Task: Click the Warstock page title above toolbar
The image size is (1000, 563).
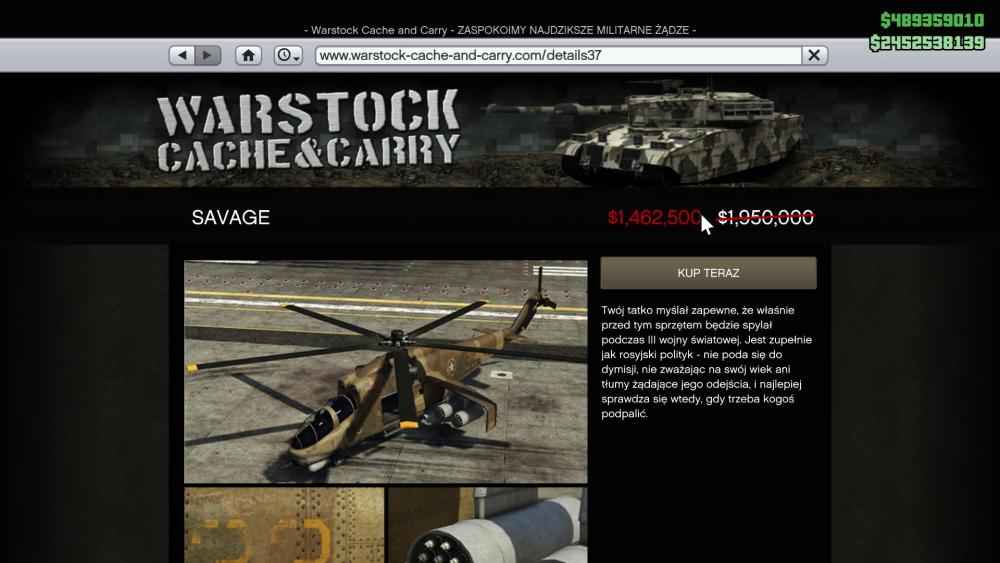Action: [500, 30]
